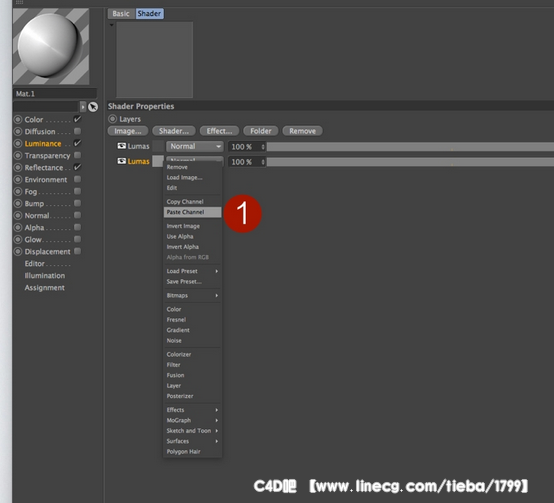Click the Effect... button

[219, 131]
